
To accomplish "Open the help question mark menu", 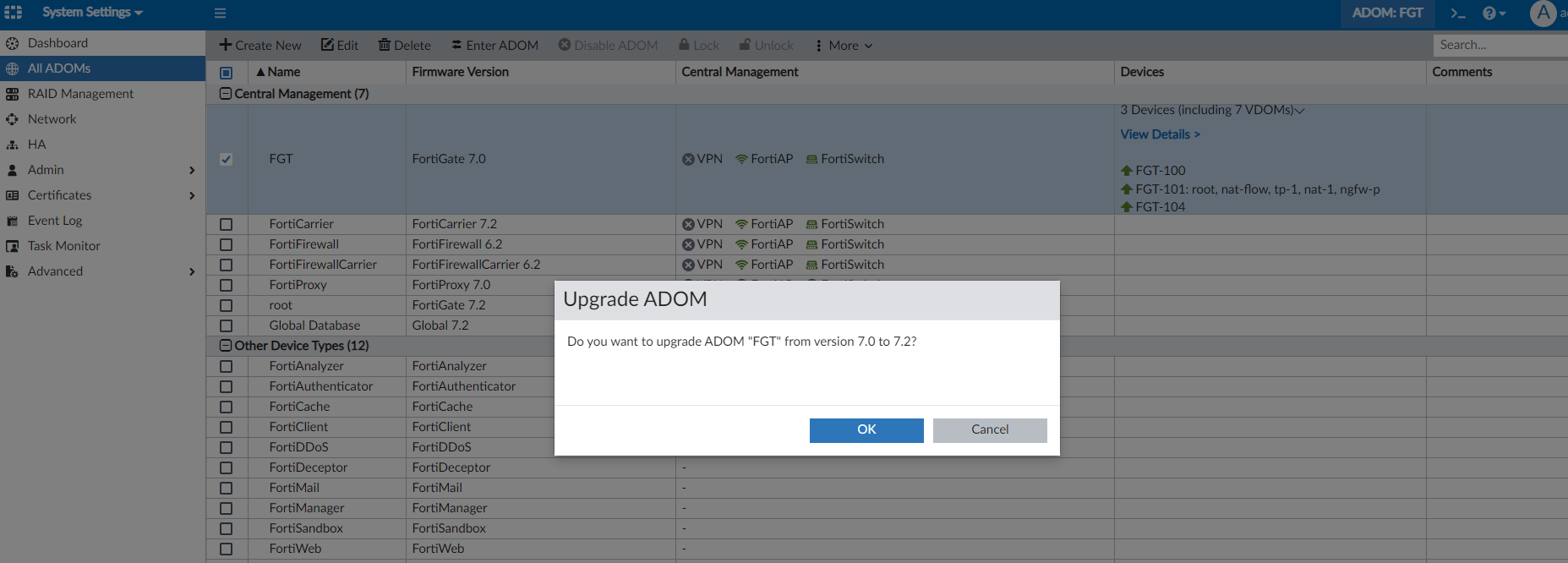I will coord(1494,14).
